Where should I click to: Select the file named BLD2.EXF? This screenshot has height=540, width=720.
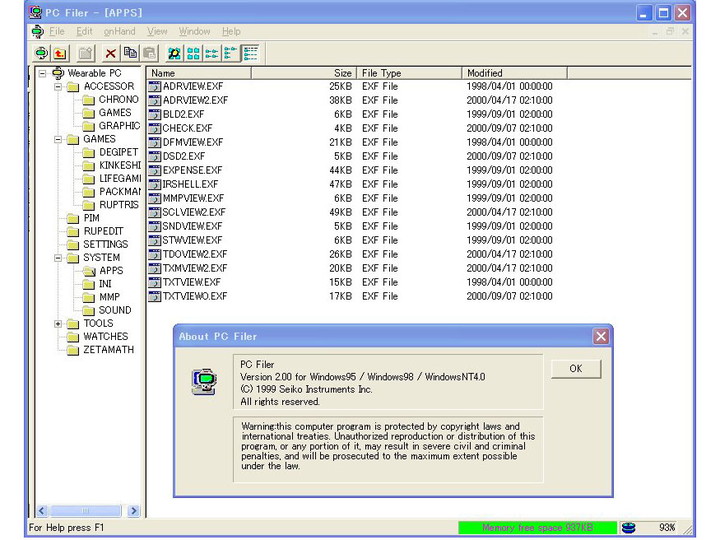183,114
